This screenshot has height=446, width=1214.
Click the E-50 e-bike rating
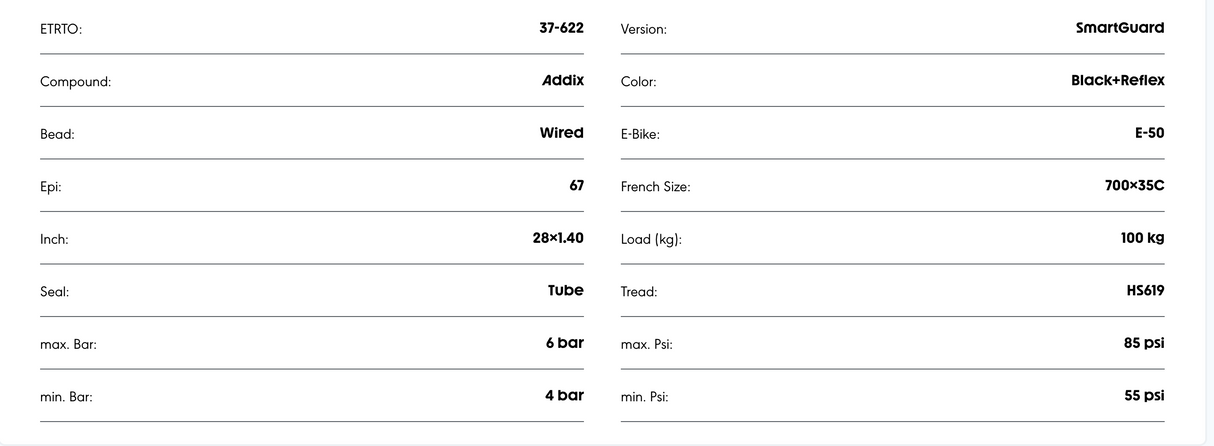pyautogui.click(x=1149, y=133)
